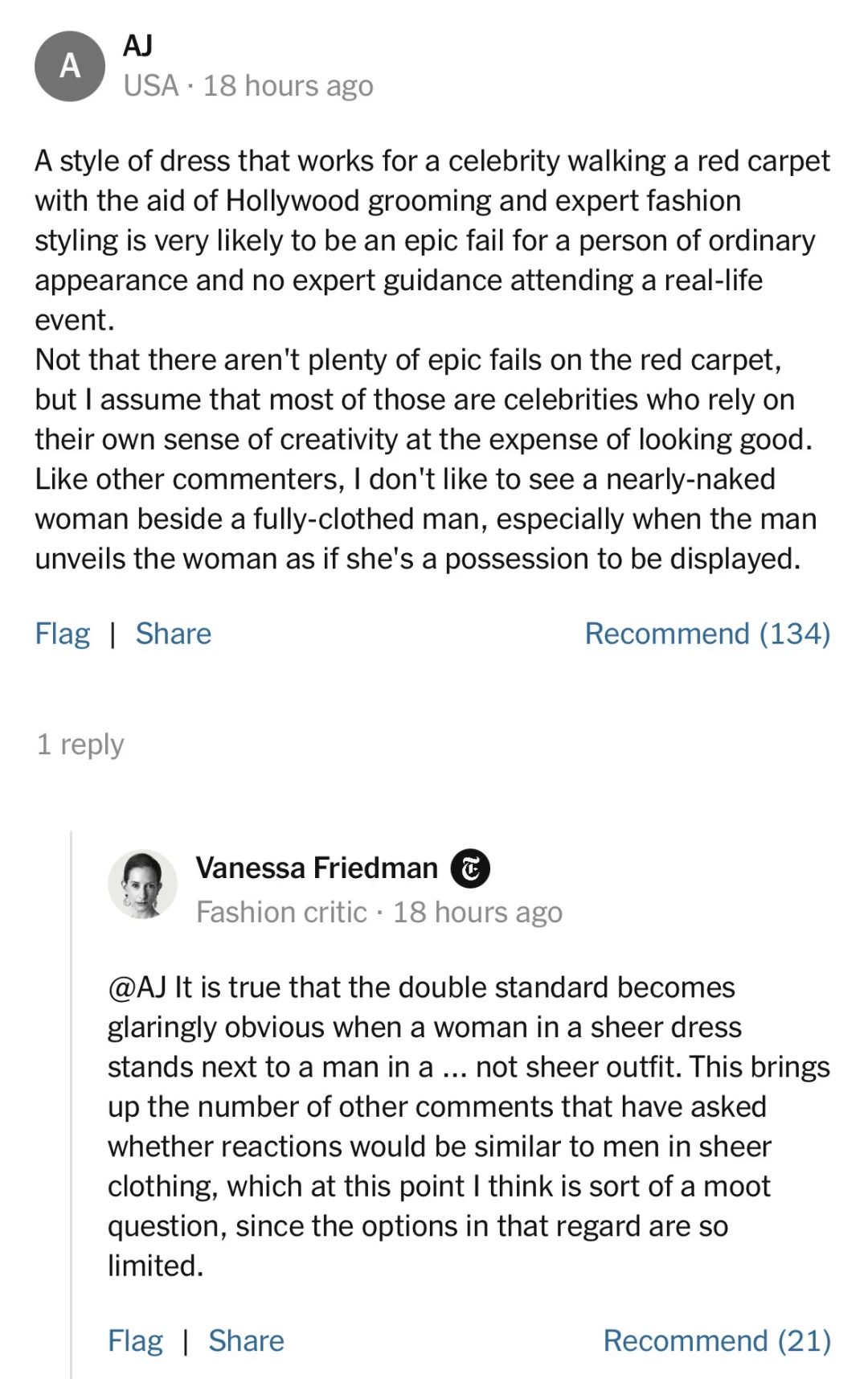Recommend AJ's comment with 134 recommendations
The height and width of the screenshot is (1379, 868).
click(706, 634)
